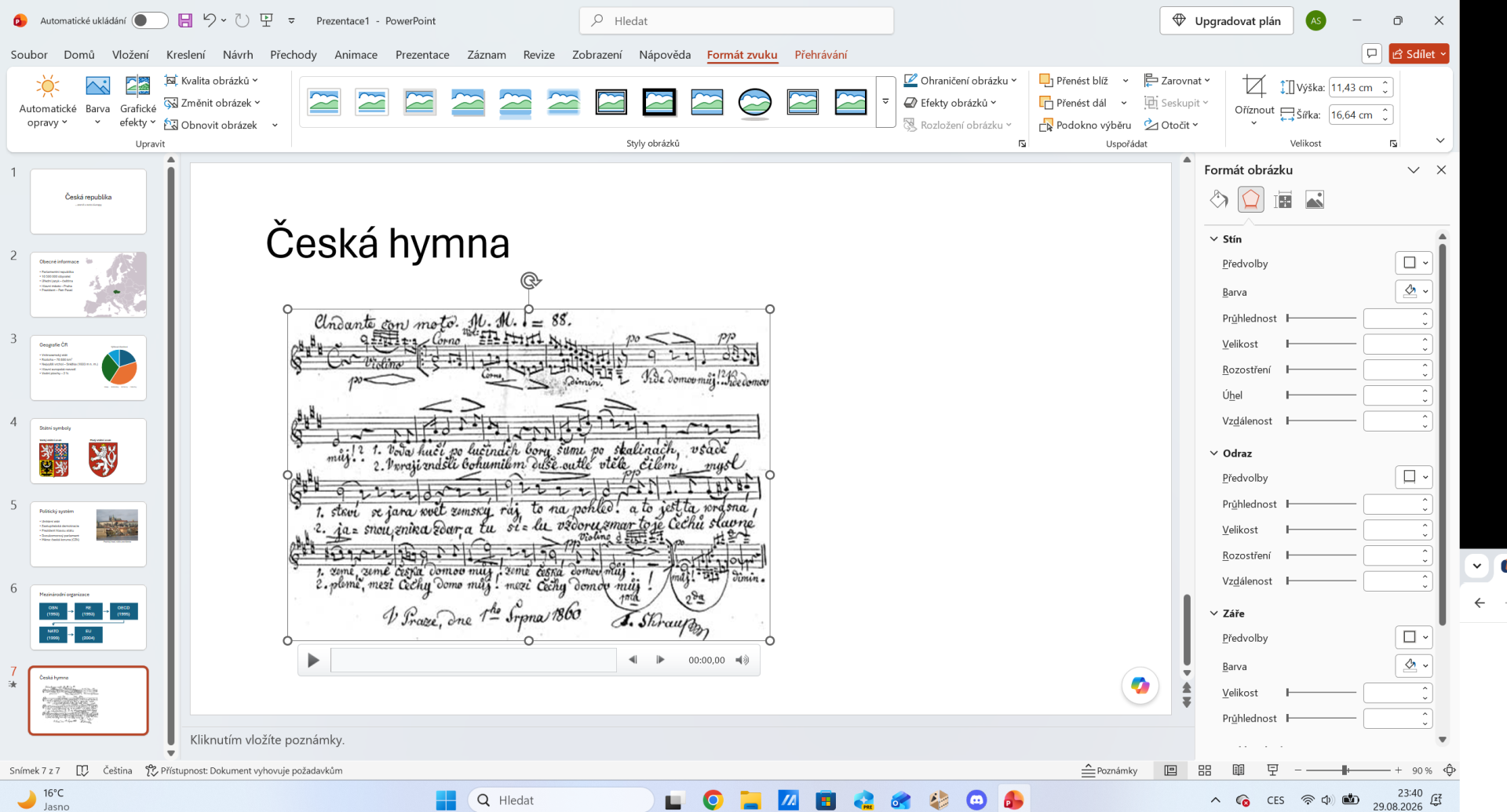Open the Effects pentagon tab icon
The image size is (1507, 812).
[x=1251, y=200]
